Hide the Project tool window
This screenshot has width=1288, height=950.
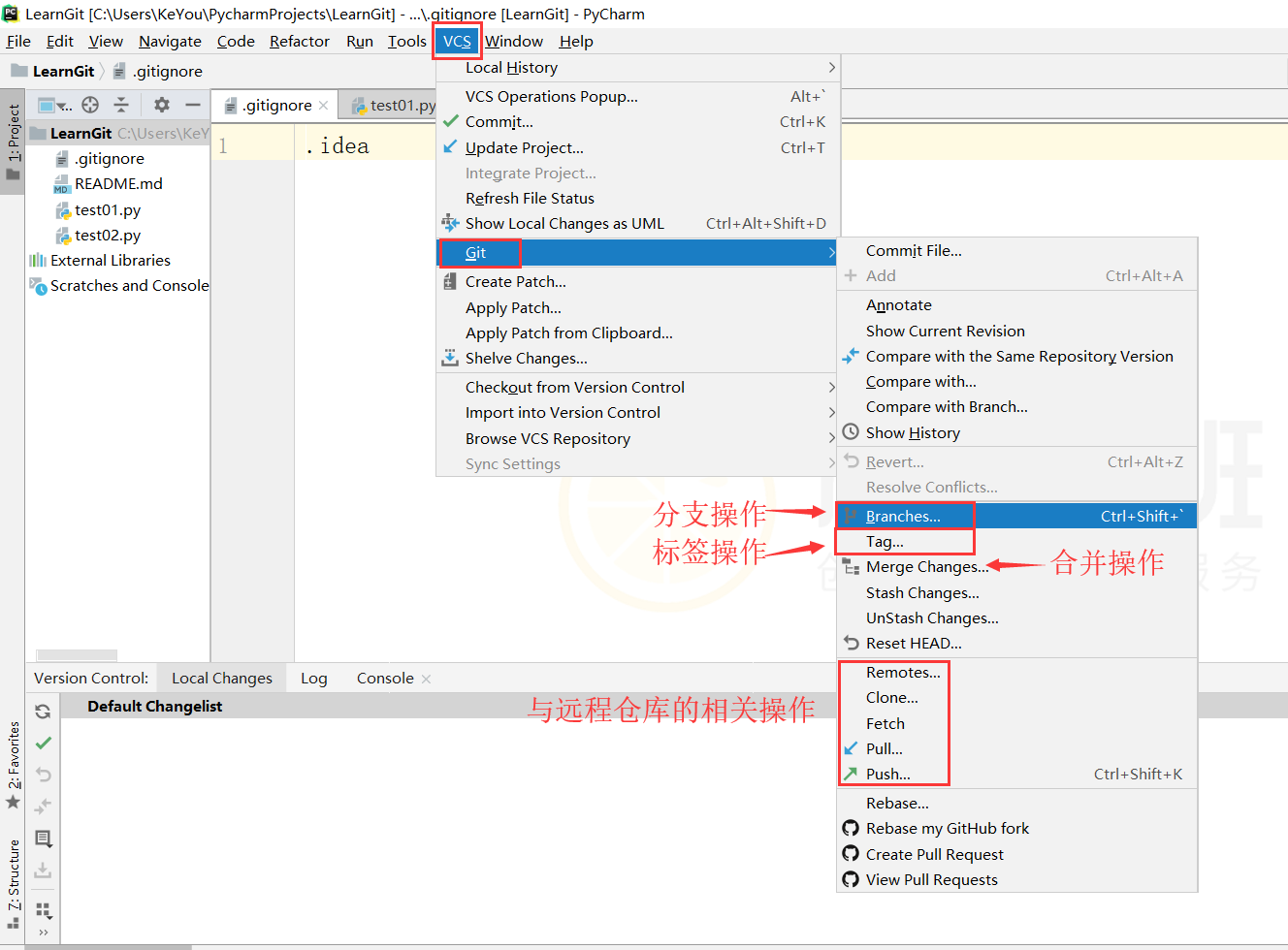[x=193, y=105]
